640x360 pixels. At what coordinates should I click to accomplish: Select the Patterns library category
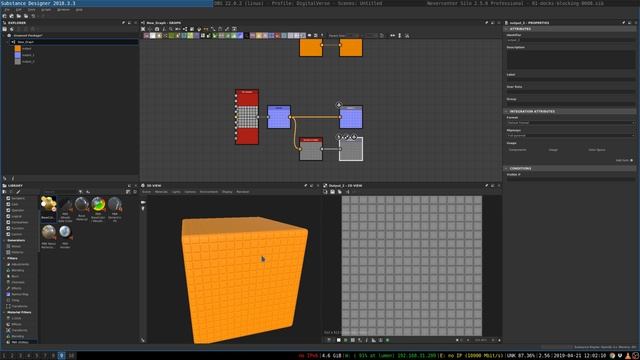click(x=17, y=252)
